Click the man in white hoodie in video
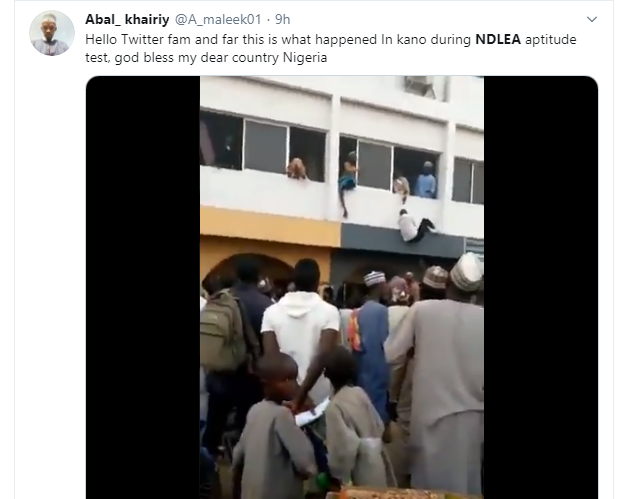 pyautogui.click(x=301, y=325)
